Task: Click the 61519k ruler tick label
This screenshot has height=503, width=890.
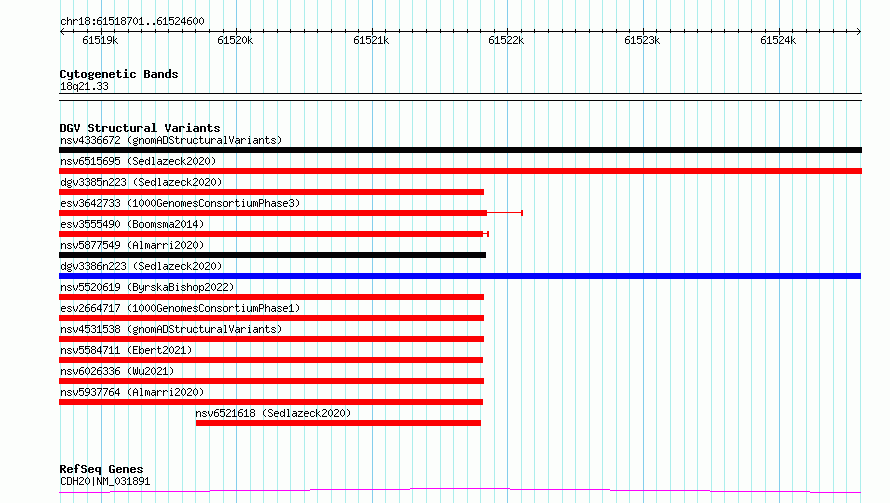Action: click(100, 40)
